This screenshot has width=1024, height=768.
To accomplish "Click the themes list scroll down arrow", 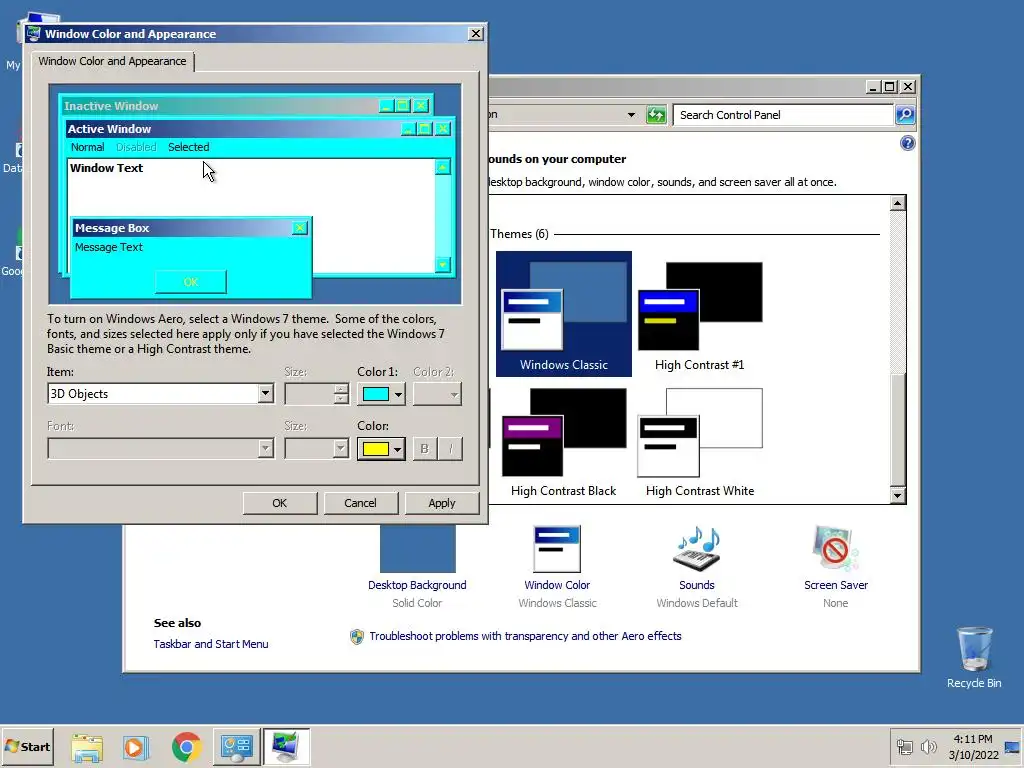I will click(x=897, y=496).
